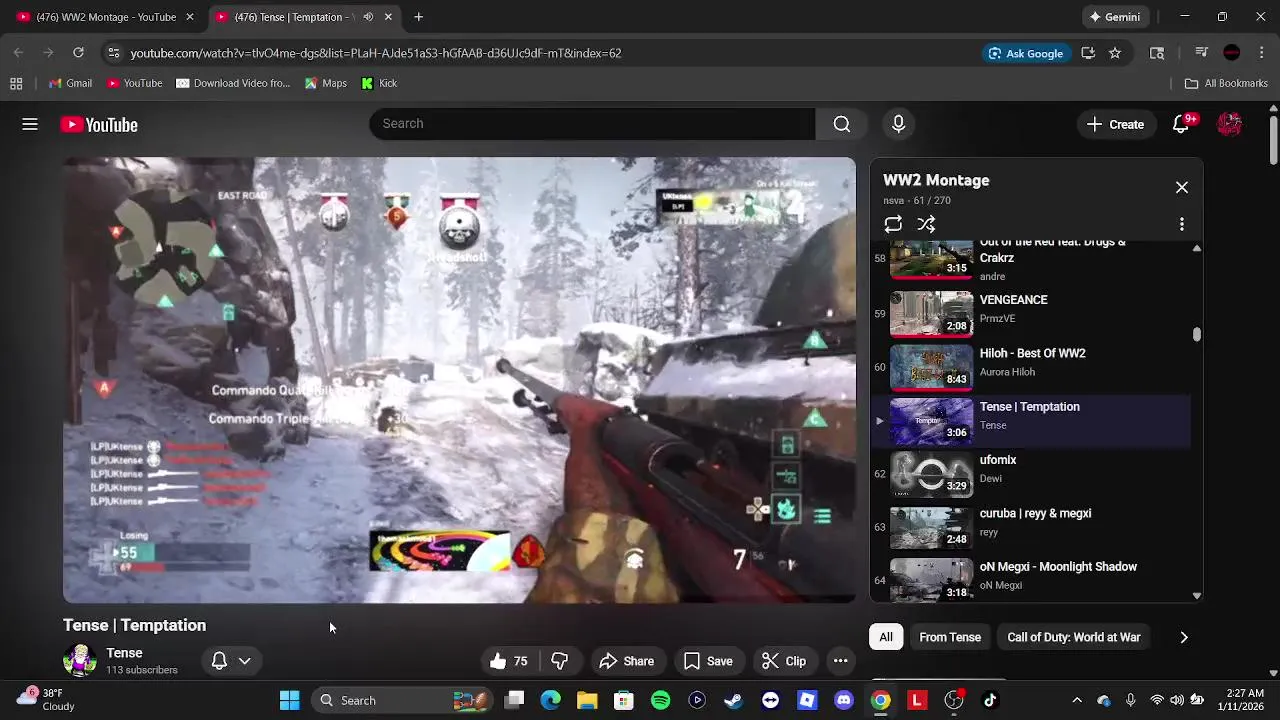1280x720 pixels.
Task: Open TikTok from taskbar
Action: click(x=990, y=700)
